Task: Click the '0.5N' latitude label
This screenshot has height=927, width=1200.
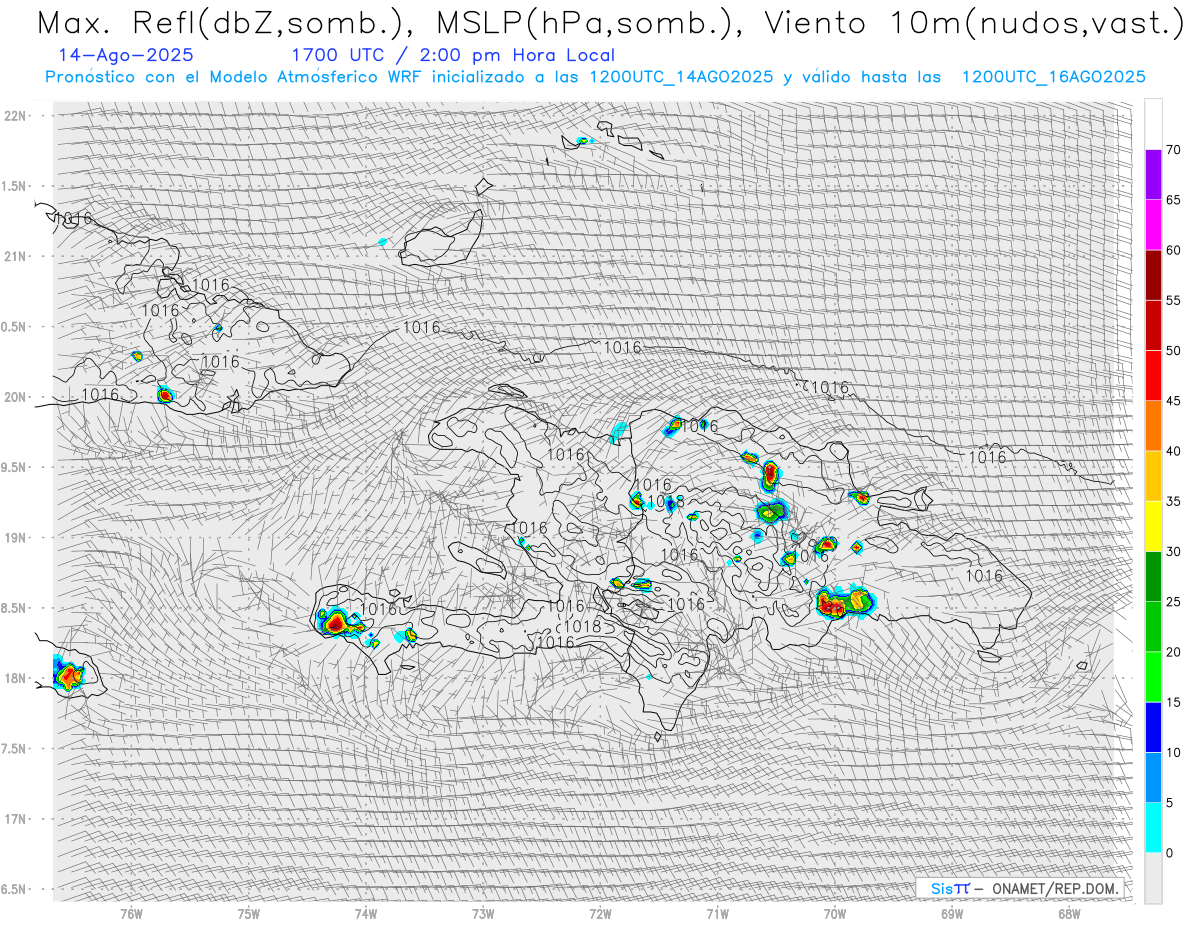Action: (x=15, y=327)
